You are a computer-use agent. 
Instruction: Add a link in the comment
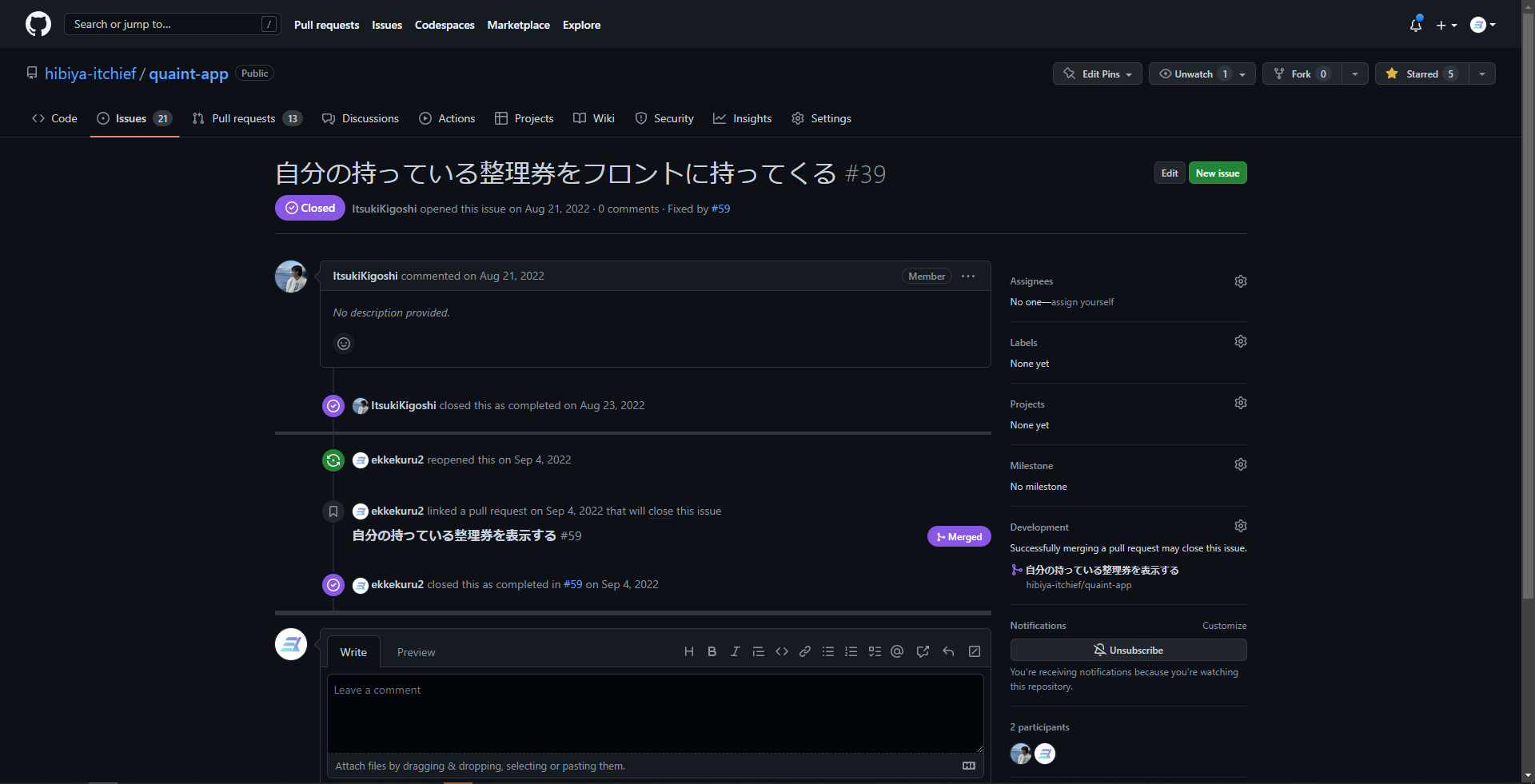[805, 651]
